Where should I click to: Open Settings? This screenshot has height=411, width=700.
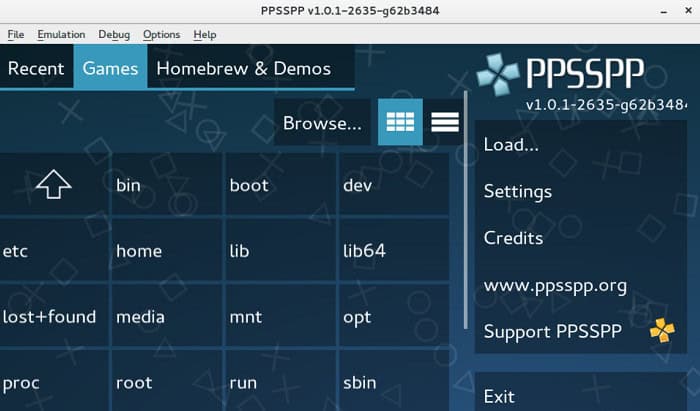pos(580,191)
